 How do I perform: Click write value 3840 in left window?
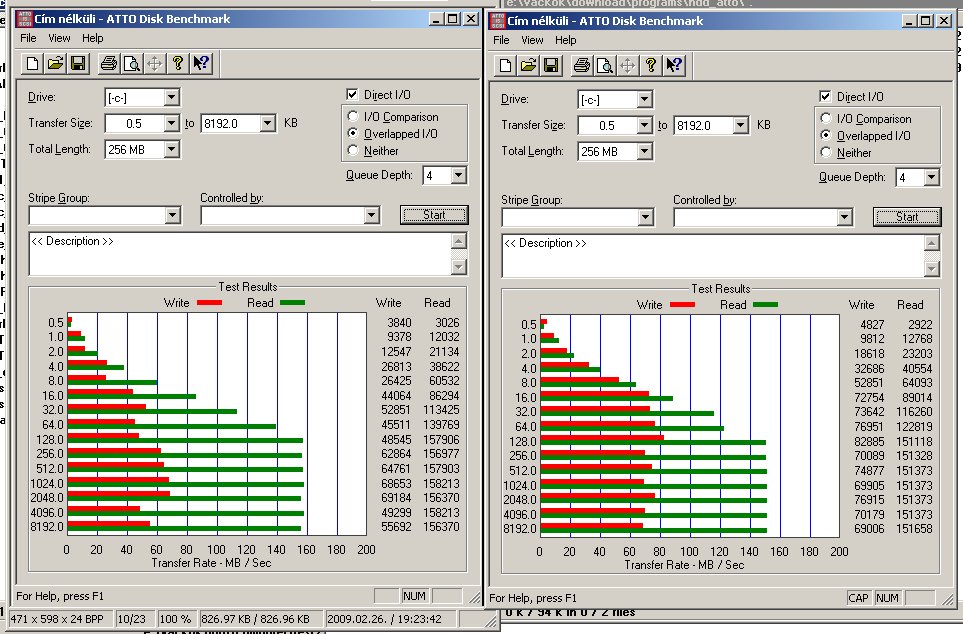coord(399,323)
